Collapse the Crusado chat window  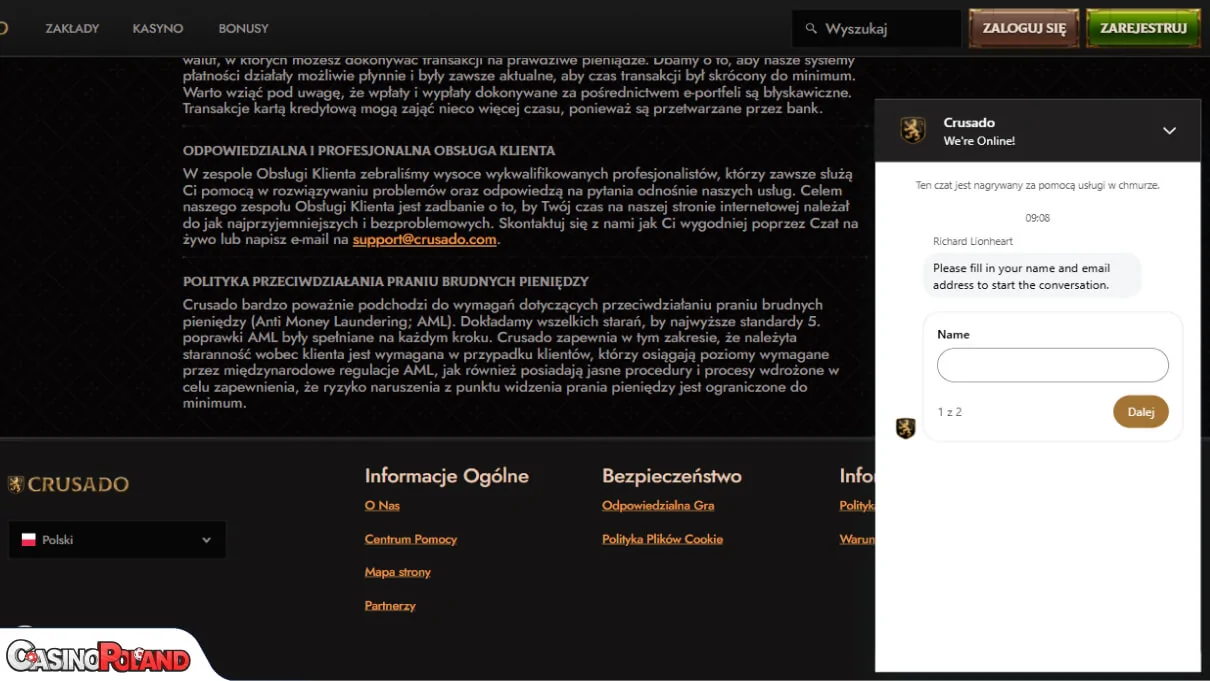click(x=1169, y=131)
